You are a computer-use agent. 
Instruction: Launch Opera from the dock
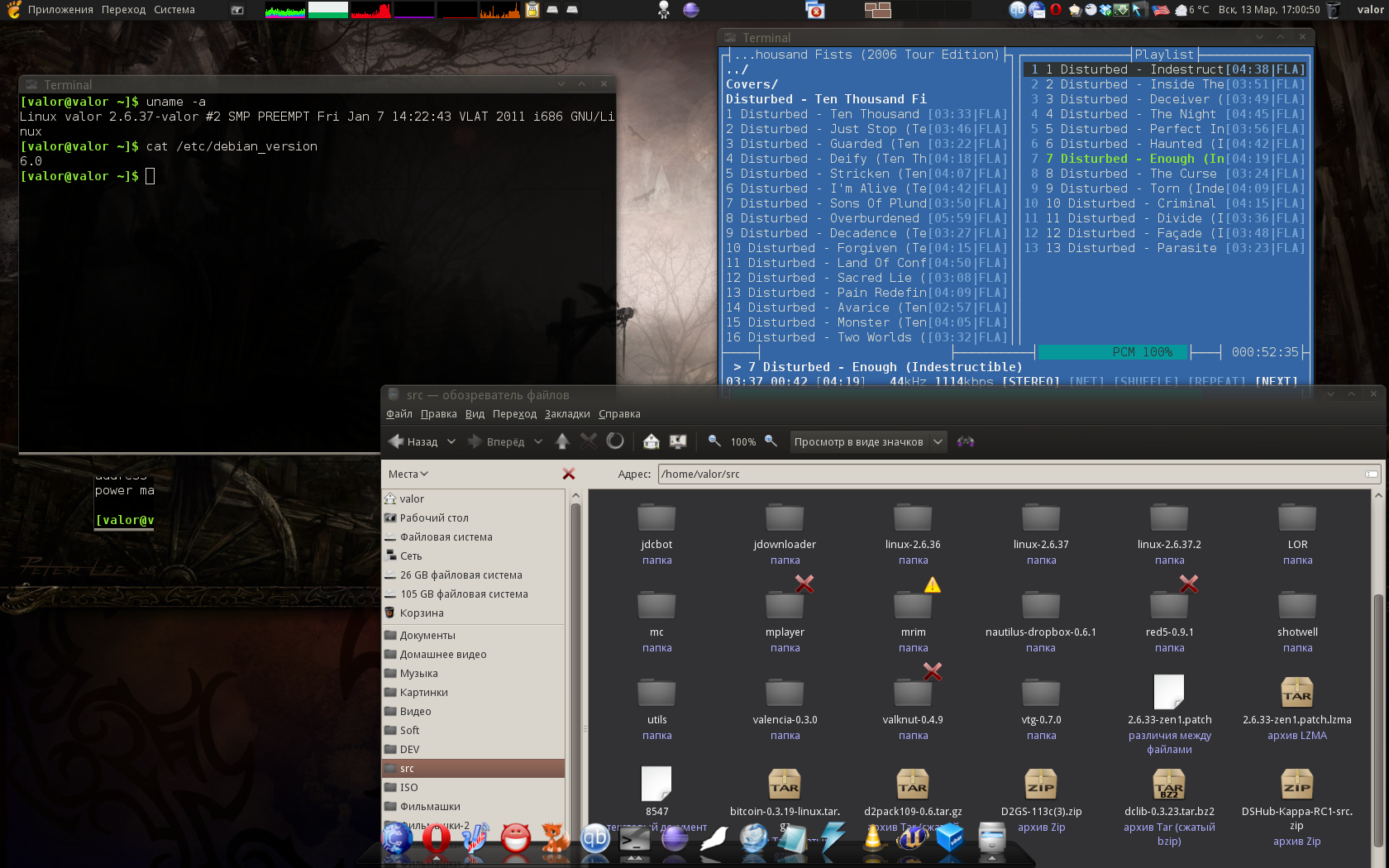point(436,839)
